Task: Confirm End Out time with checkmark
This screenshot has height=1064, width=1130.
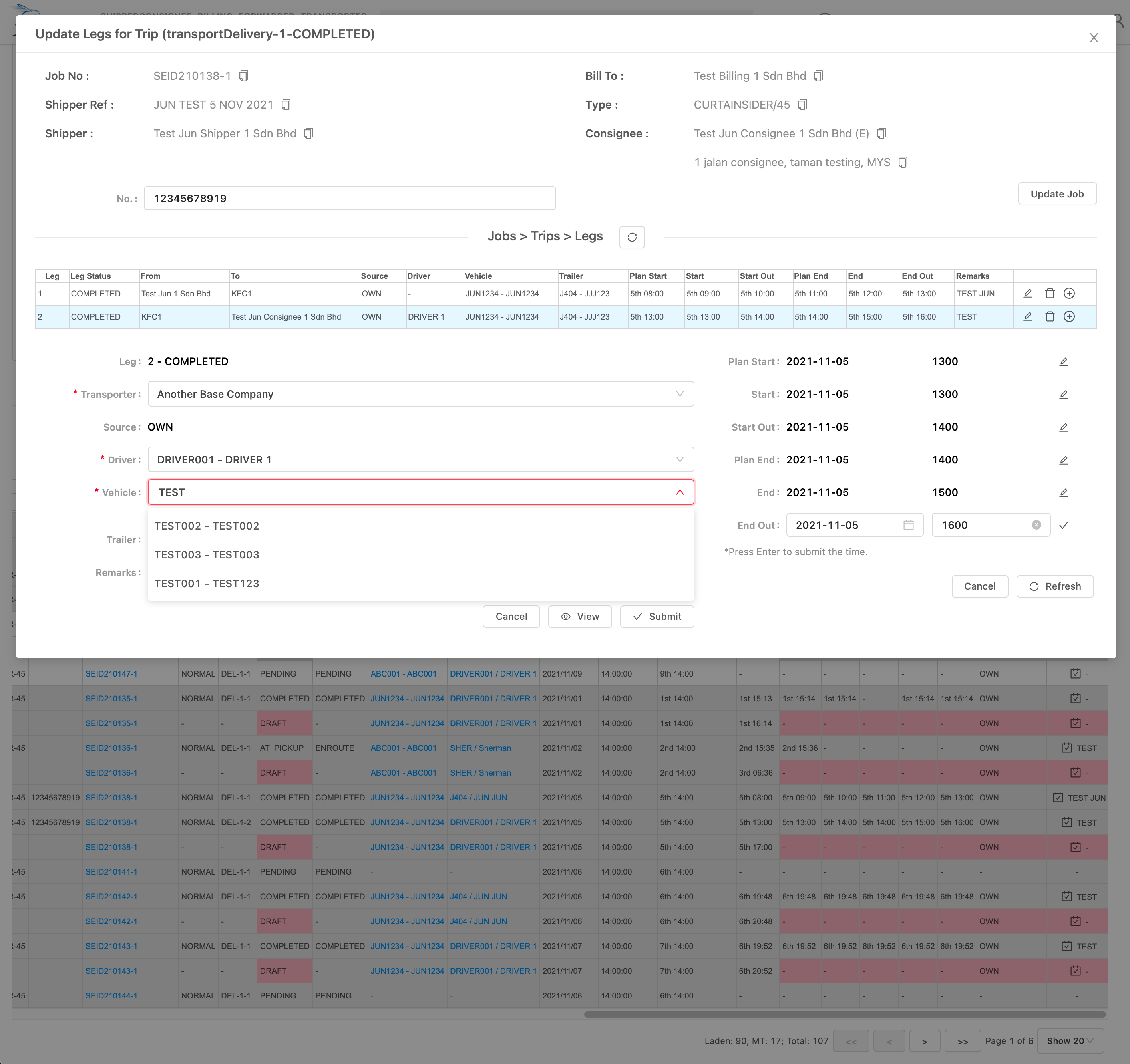Action: [1063, 526]
